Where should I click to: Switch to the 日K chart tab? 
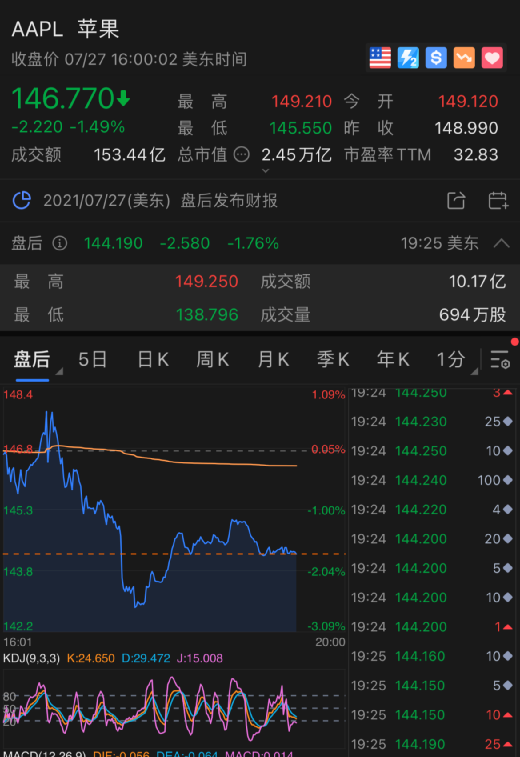(x=153, y=360)
